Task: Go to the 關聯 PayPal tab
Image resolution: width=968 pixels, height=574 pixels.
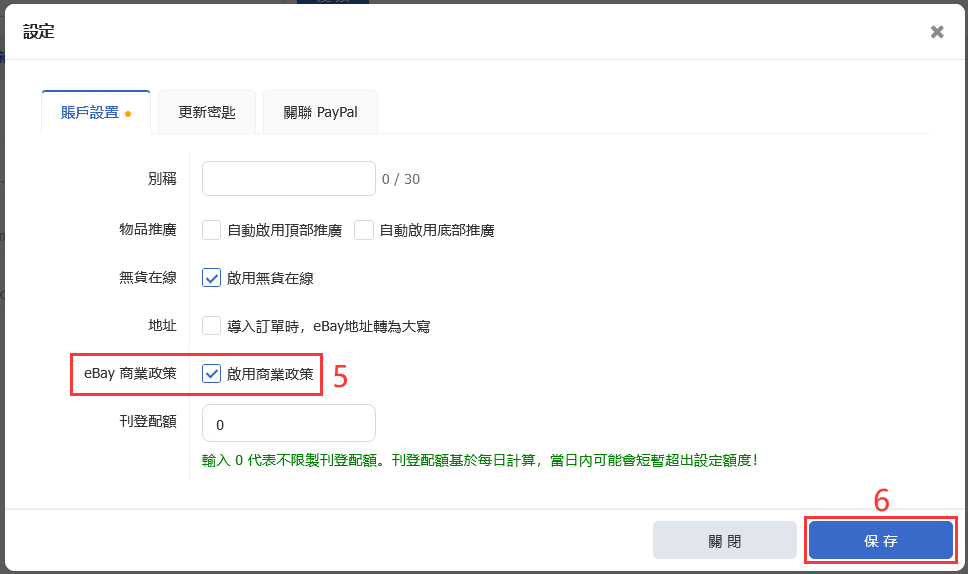Action: 320,113
